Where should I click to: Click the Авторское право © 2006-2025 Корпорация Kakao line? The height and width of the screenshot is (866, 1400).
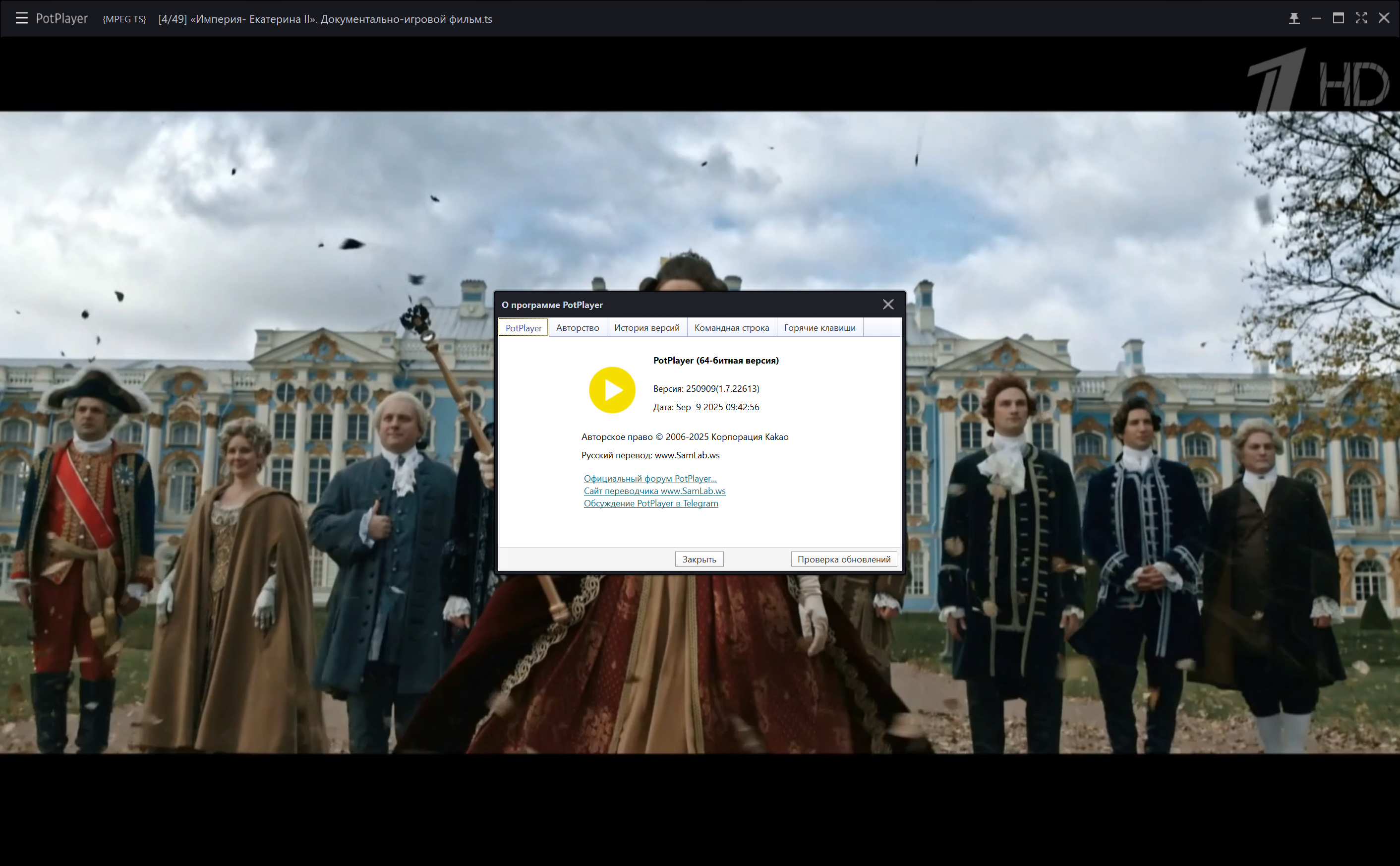click(685, 436)
